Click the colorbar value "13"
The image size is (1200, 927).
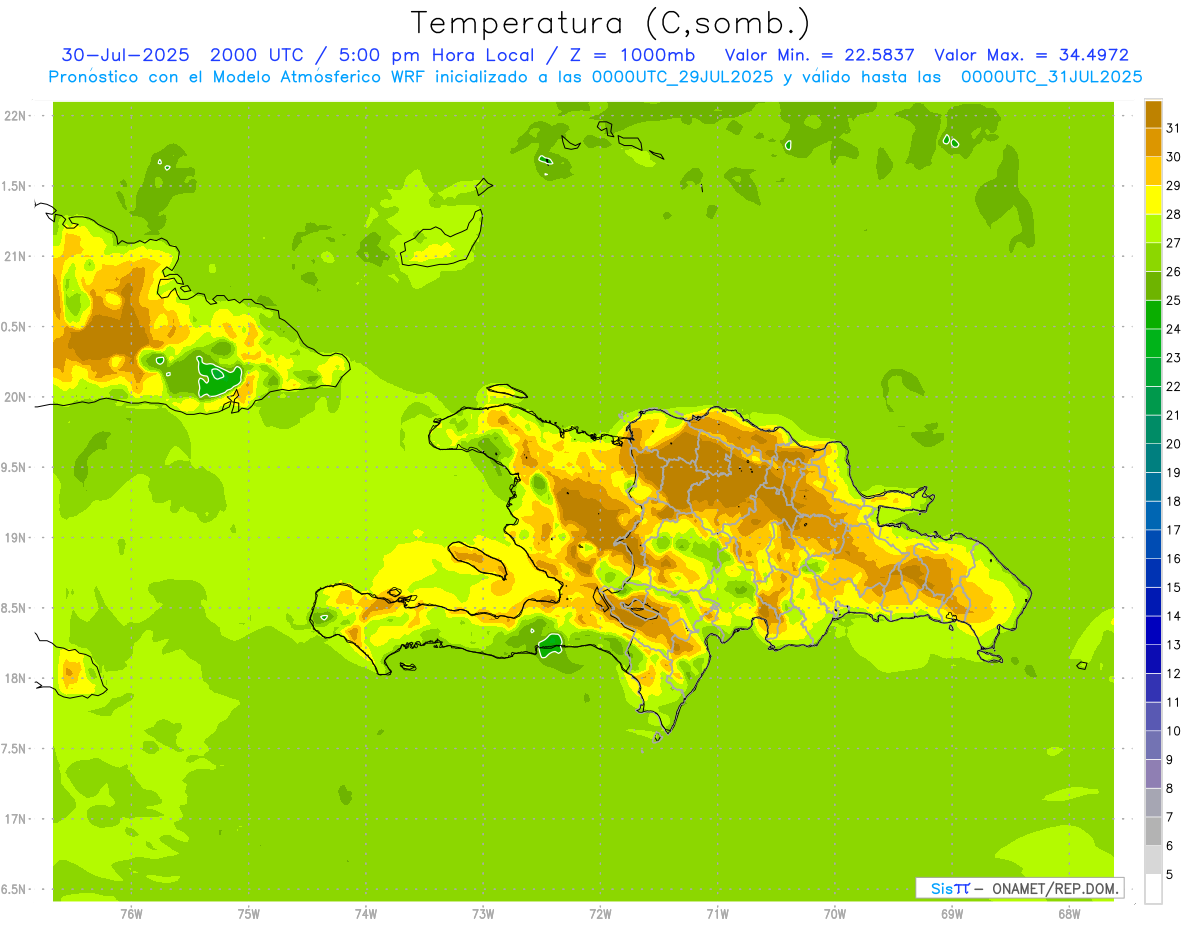click(1173, 645)
